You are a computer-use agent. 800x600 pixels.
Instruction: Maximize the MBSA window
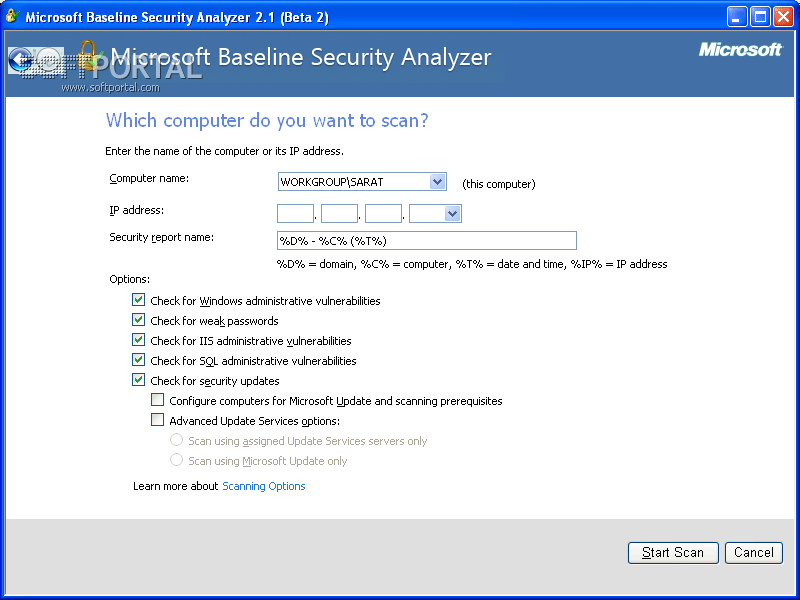click(x=760, y=17)
